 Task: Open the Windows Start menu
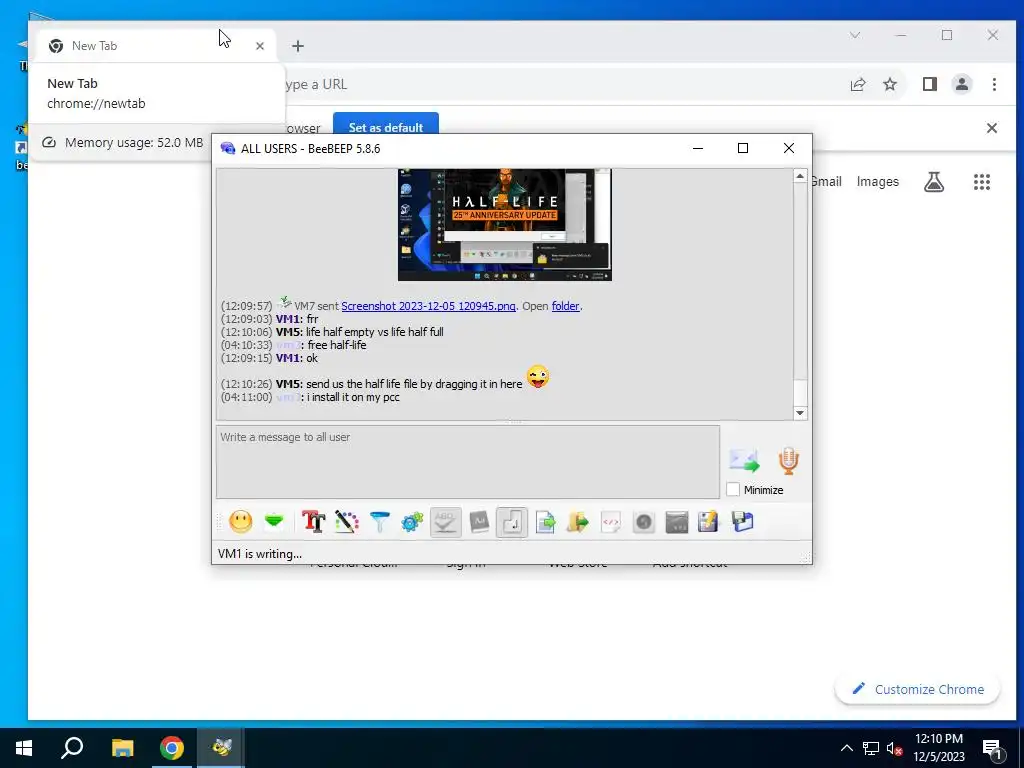coord(24,748)
